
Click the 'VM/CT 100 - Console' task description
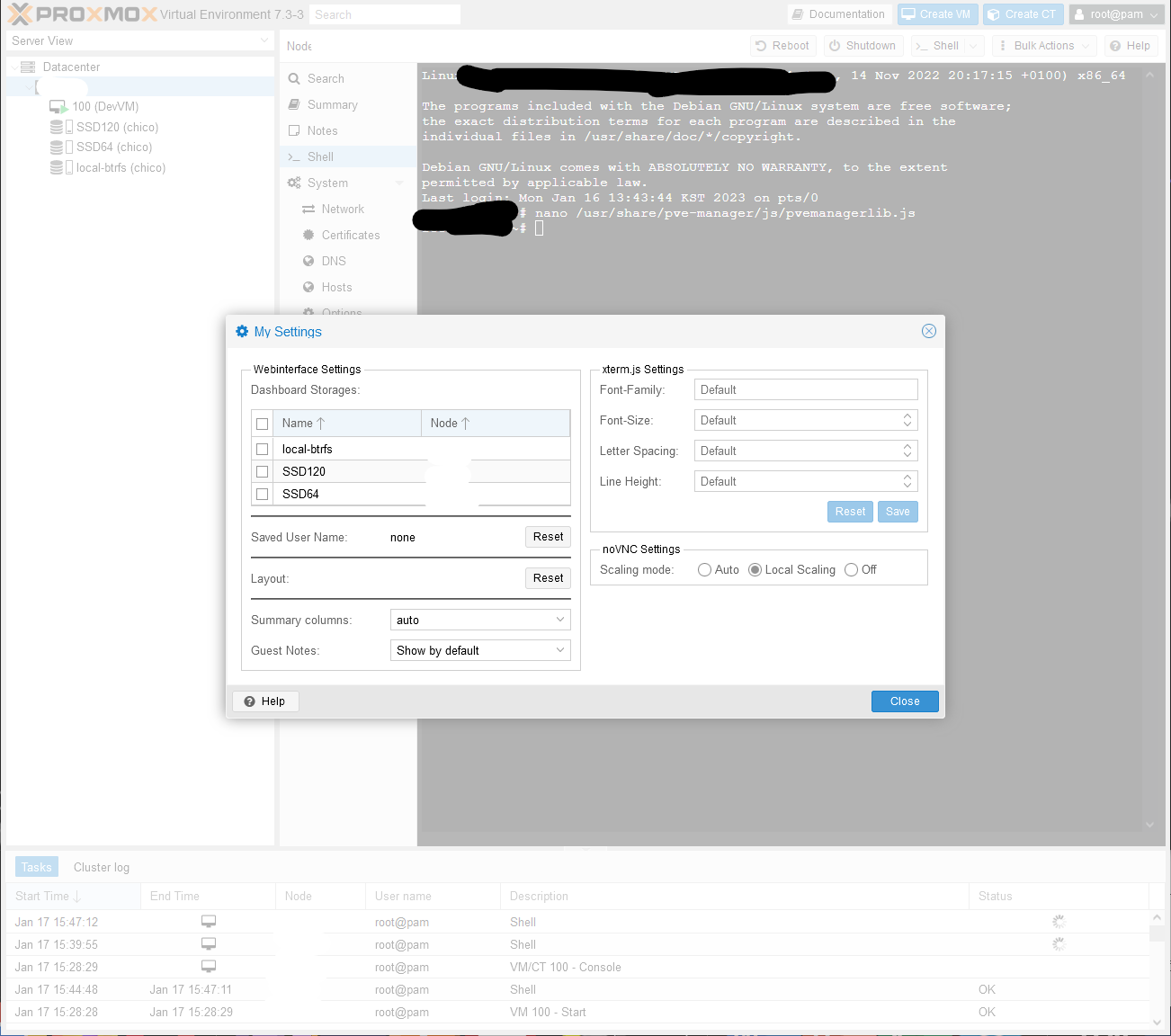(566, 967)
